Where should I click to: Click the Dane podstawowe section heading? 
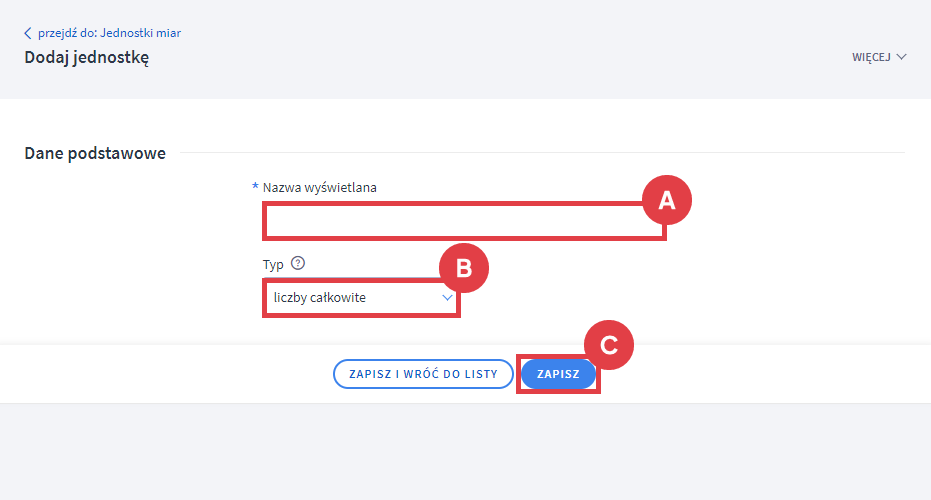[x=95, y=153]
